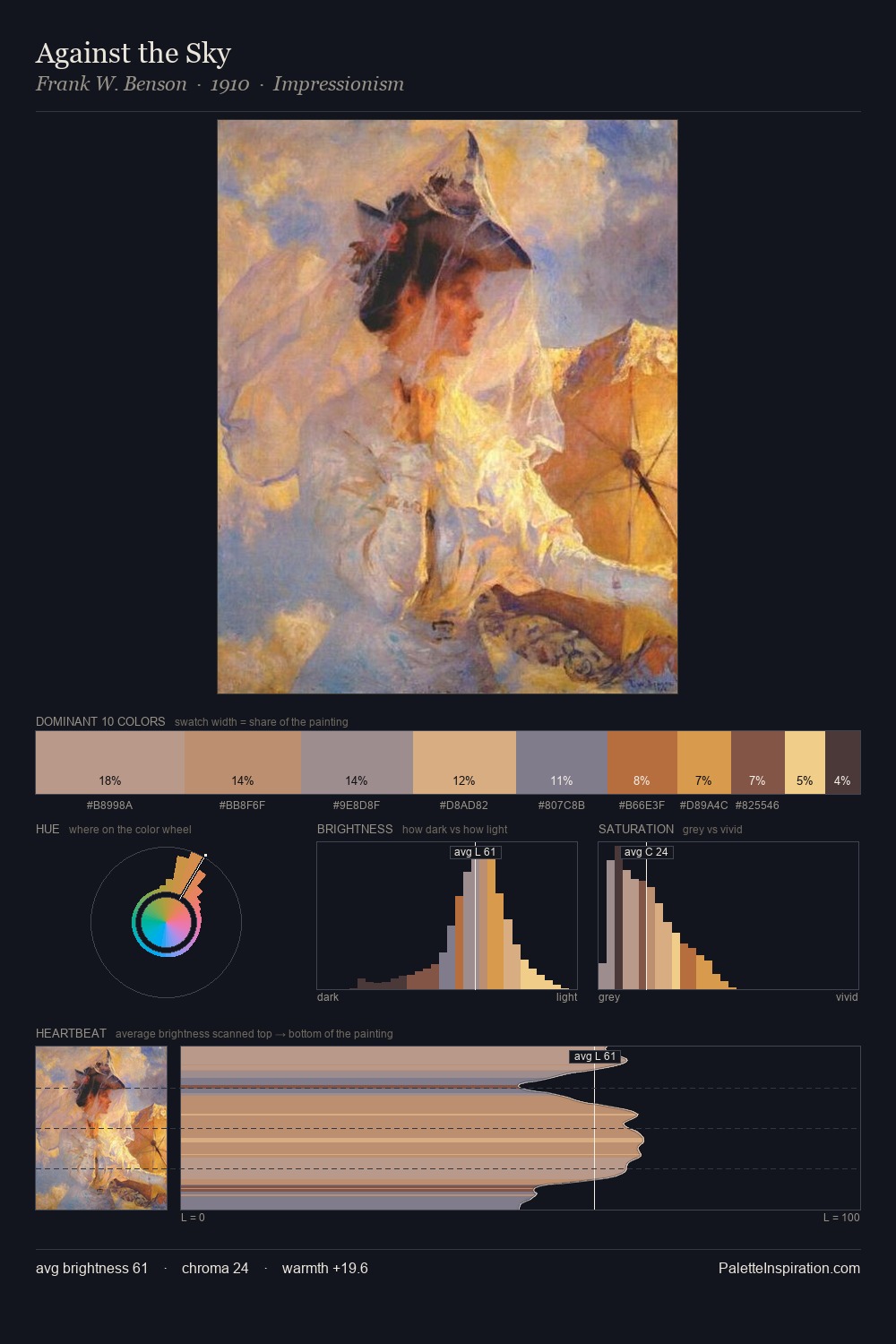
Task: Click the 'avg L 61' heartbeat label
Action: [595, 1056]
